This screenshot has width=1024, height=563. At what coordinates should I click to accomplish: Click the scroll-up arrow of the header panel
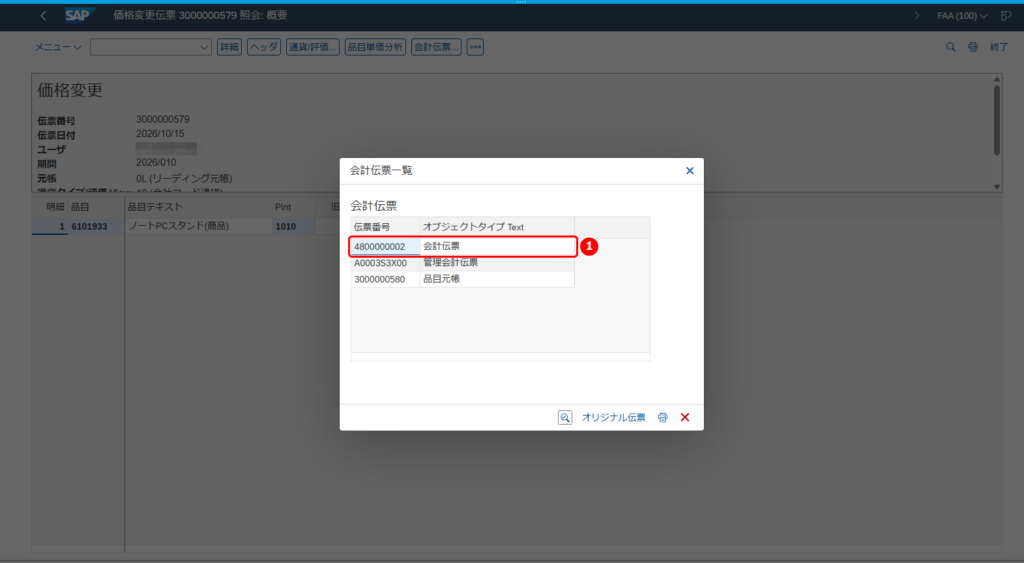pos(997,79)
